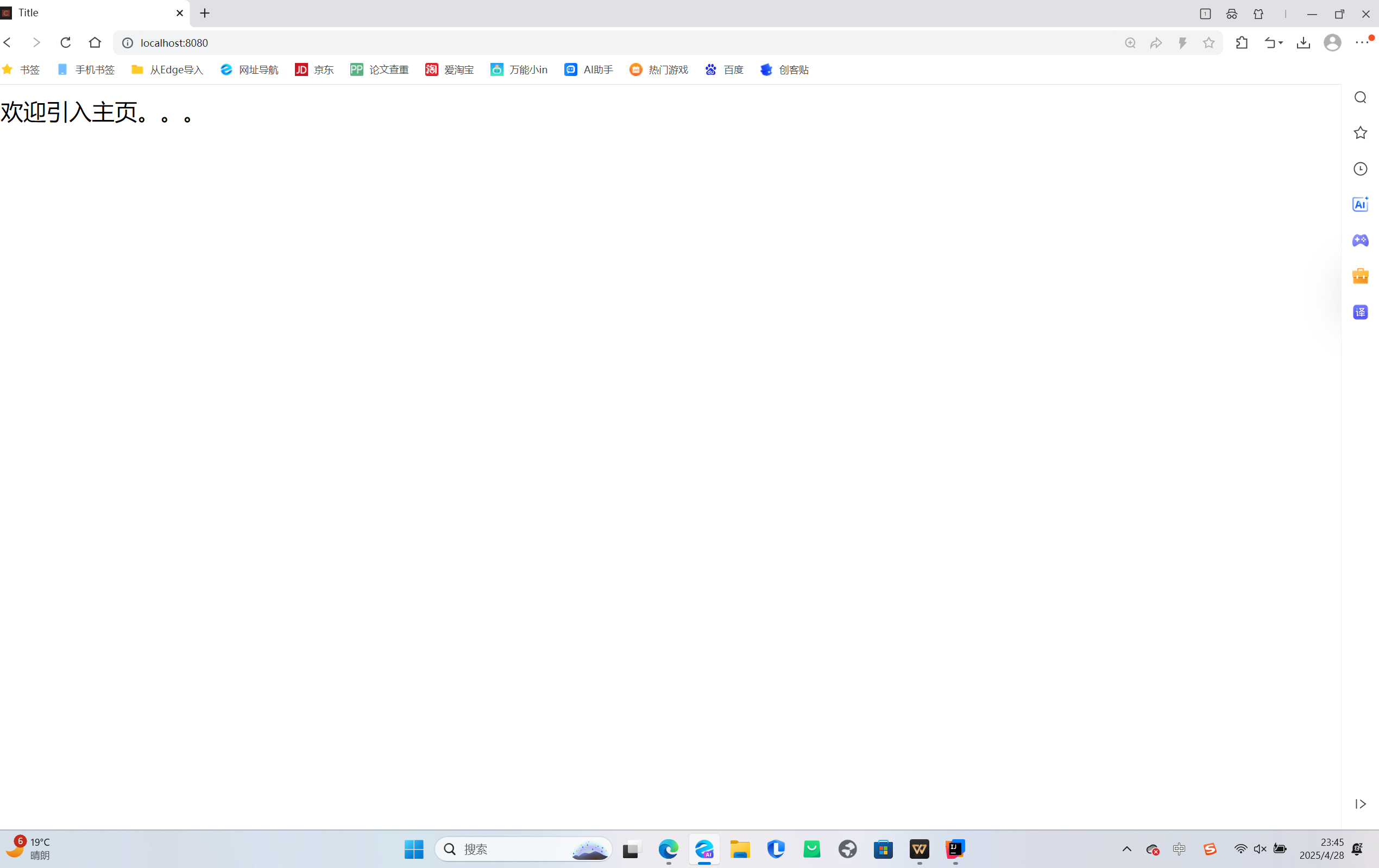
Task: Open the history clock sidebar icon
Action: (1360, 169)
